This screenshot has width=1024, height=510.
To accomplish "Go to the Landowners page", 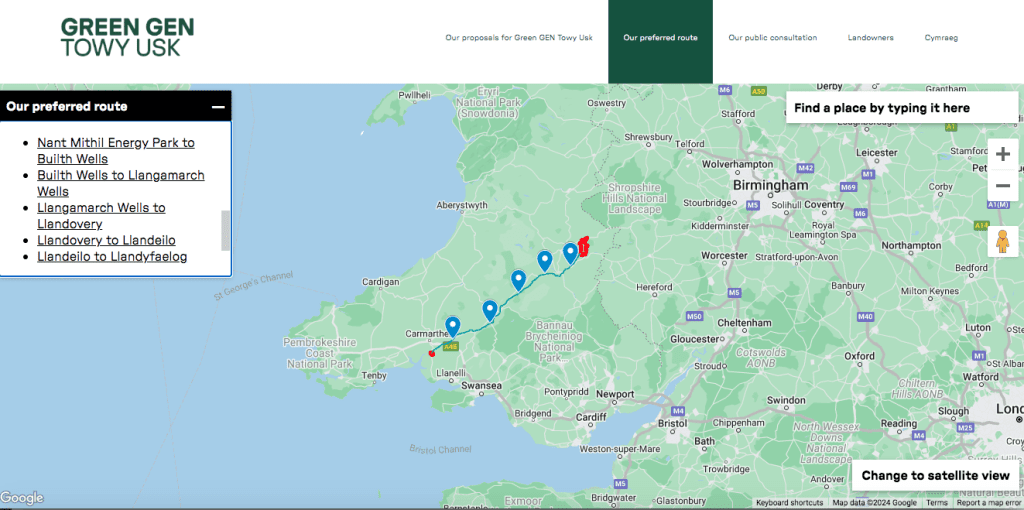I will click(871, 38).
